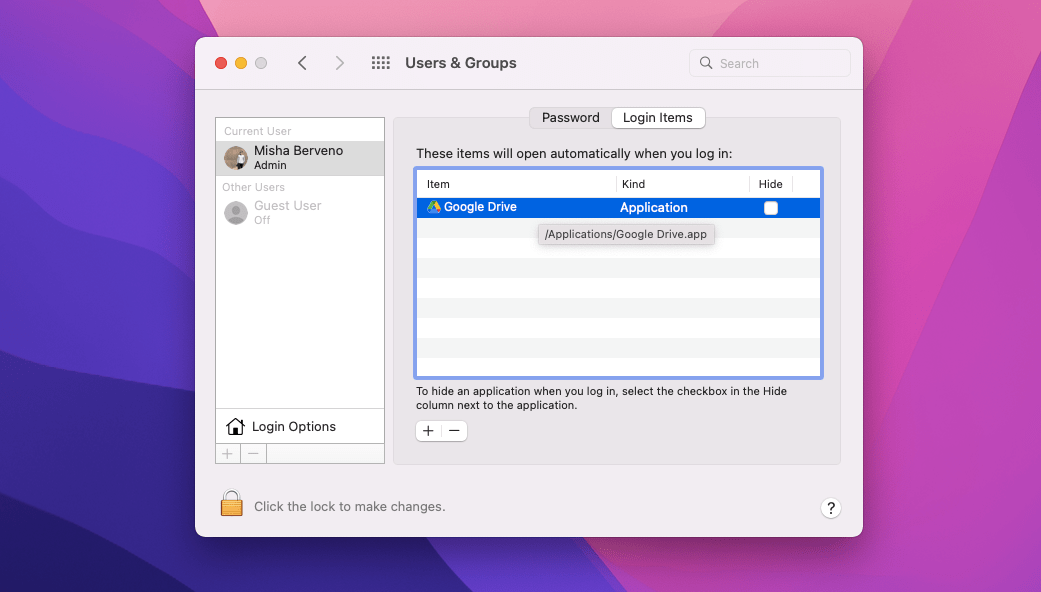Image resolution: width=1041 pixels, height=592 pixels.
Task: Toggle the Hide checkbox for Google Drive
Action: (770, 207)
